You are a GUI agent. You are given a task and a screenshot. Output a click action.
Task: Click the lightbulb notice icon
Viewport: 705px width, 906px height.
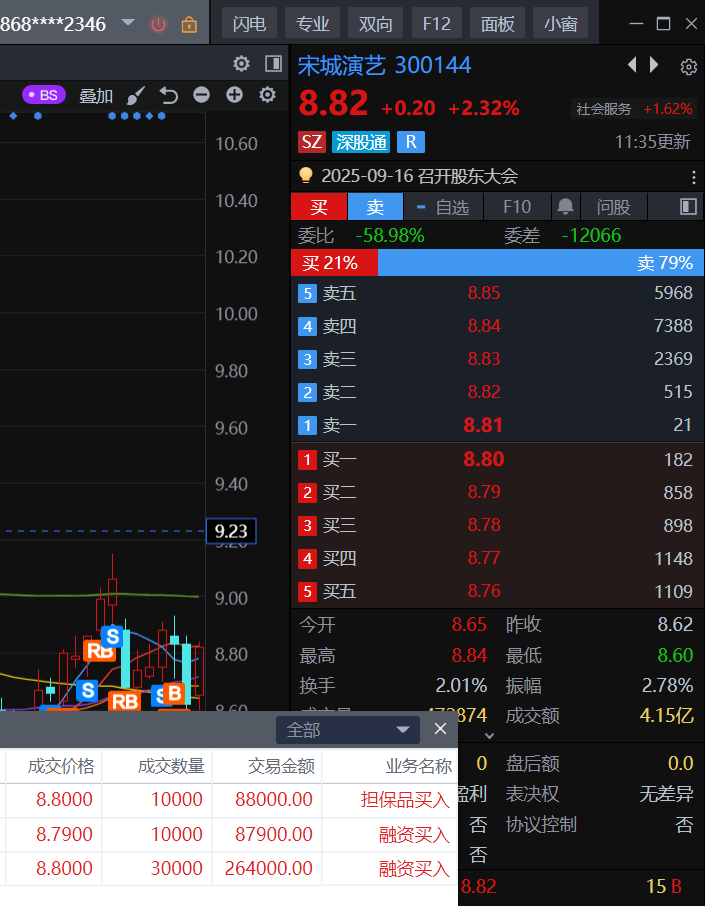pos(306,175)
